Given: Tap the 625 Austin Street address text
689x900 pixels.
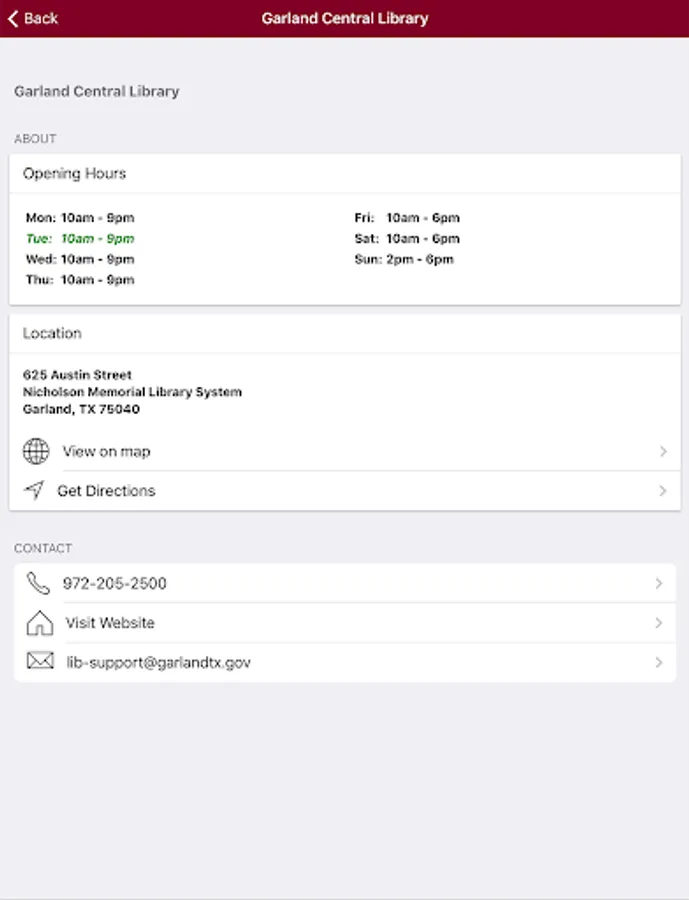Looking at the screenshot, I should 78,375.
